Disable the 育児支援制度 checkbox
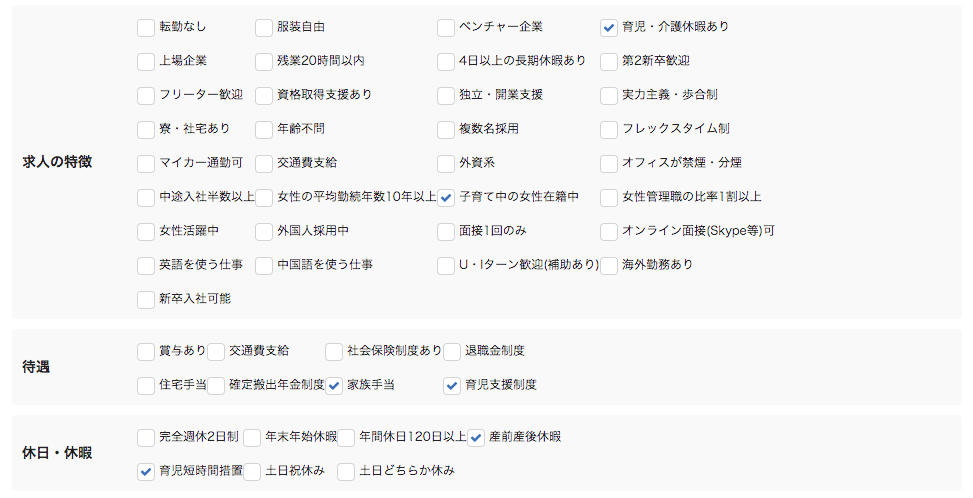The width and height of the screenshot is (973, 498). click(452, 386)
